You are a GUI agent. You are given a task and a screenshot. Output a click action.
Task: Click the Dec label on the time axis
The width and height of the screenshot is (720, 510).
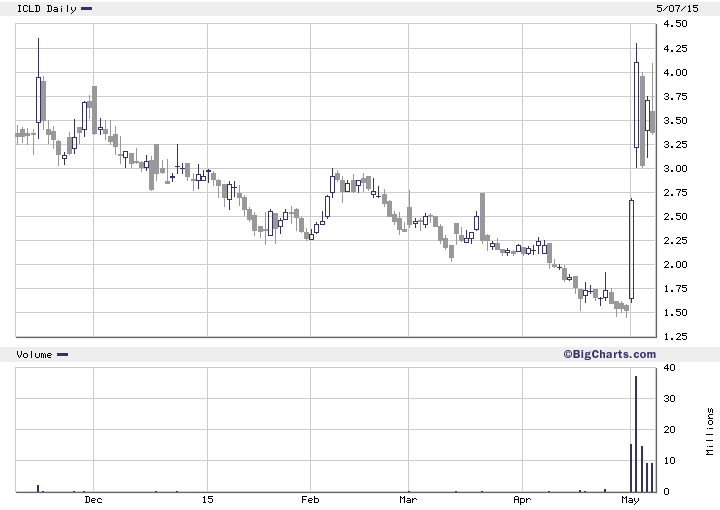point(93,499)
